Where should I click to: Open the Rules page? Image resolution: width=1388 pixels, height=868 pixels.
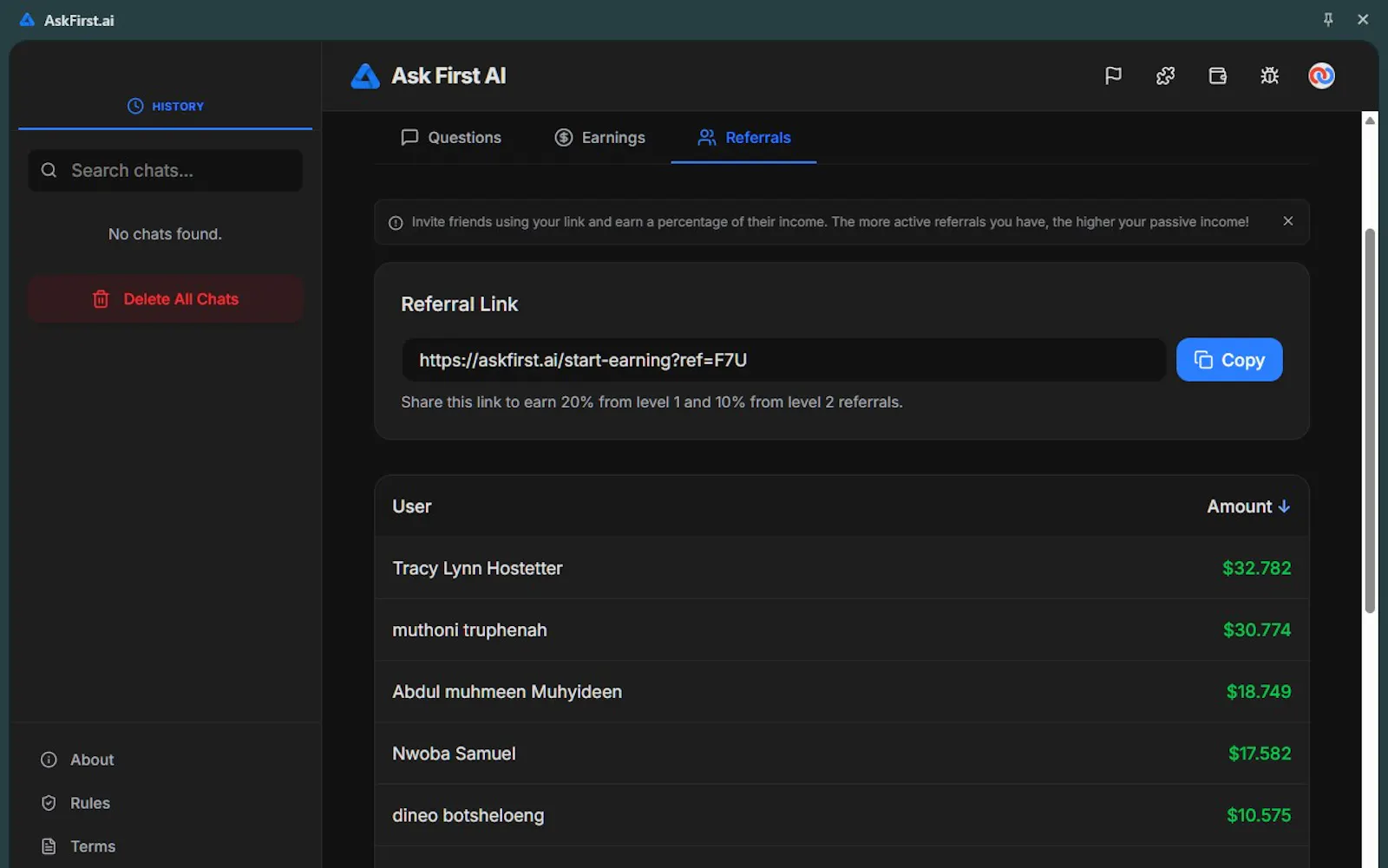click(75, 803)
